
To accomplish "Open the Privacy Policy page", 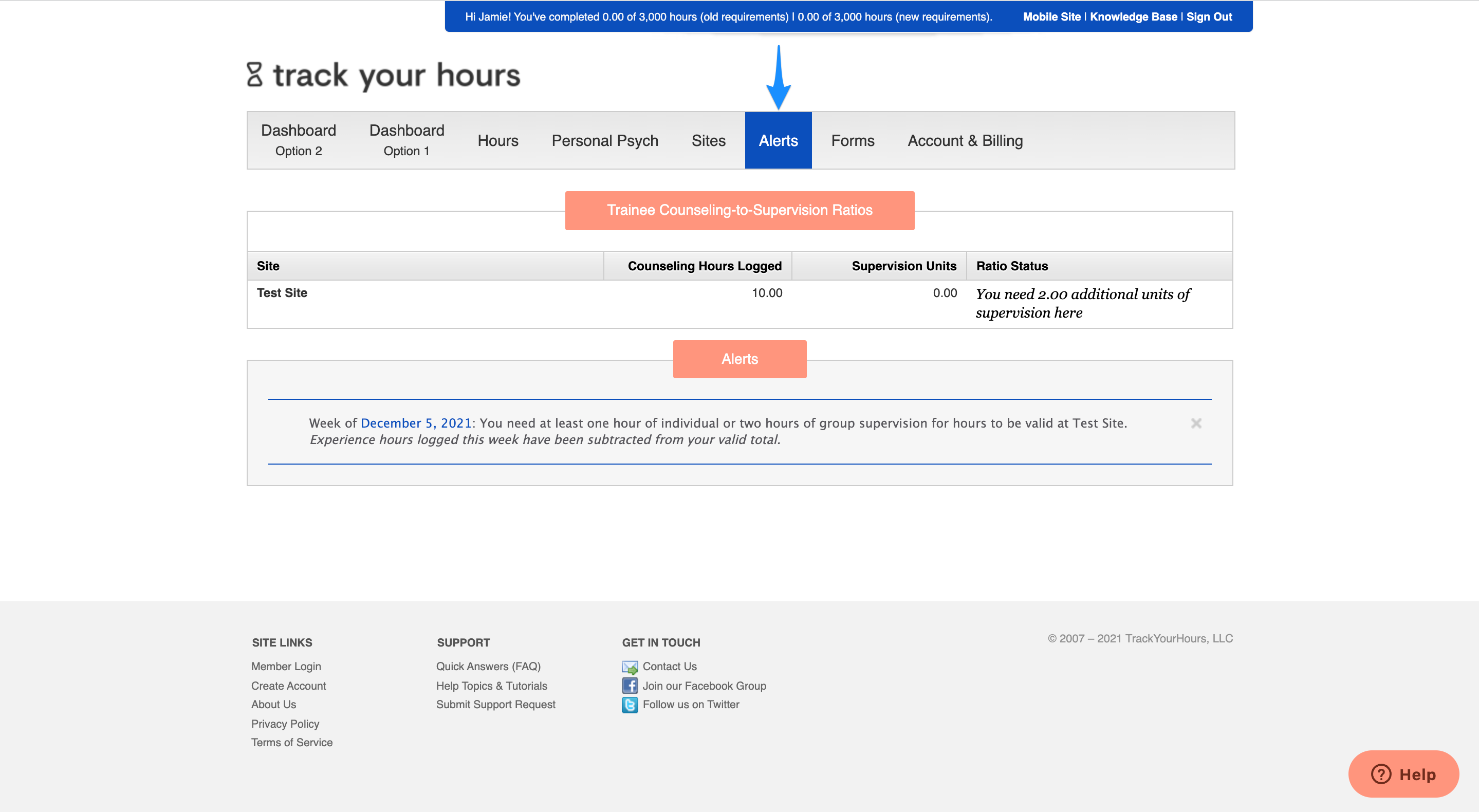I will pyautogui.click(x=285, y=724).
